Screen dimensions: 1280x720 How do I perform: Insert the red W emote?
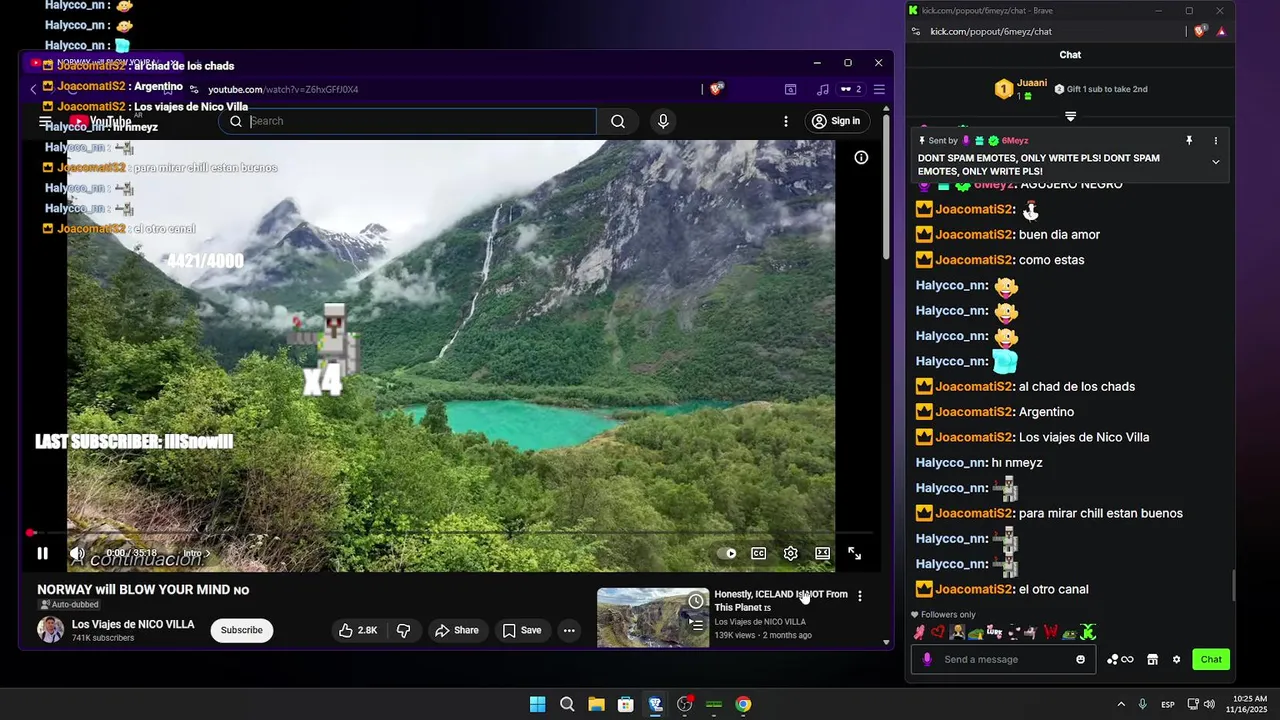(1051, 632)
